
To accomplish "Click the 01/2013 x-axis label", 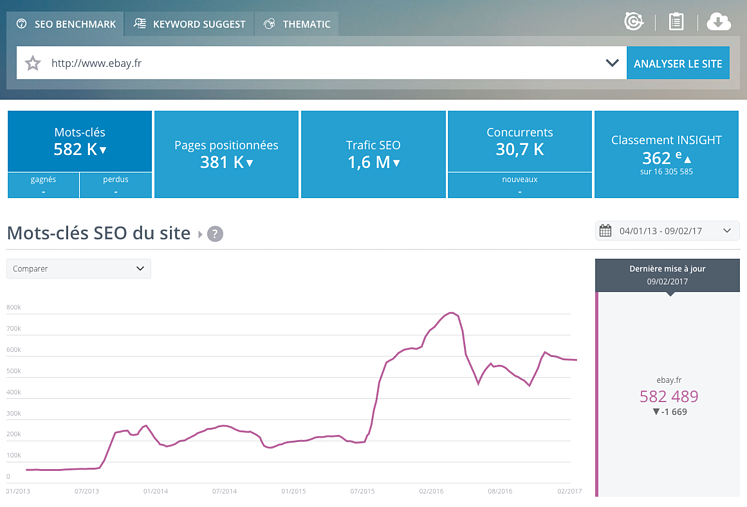I will pyautogui.click(x=18, y=491).
